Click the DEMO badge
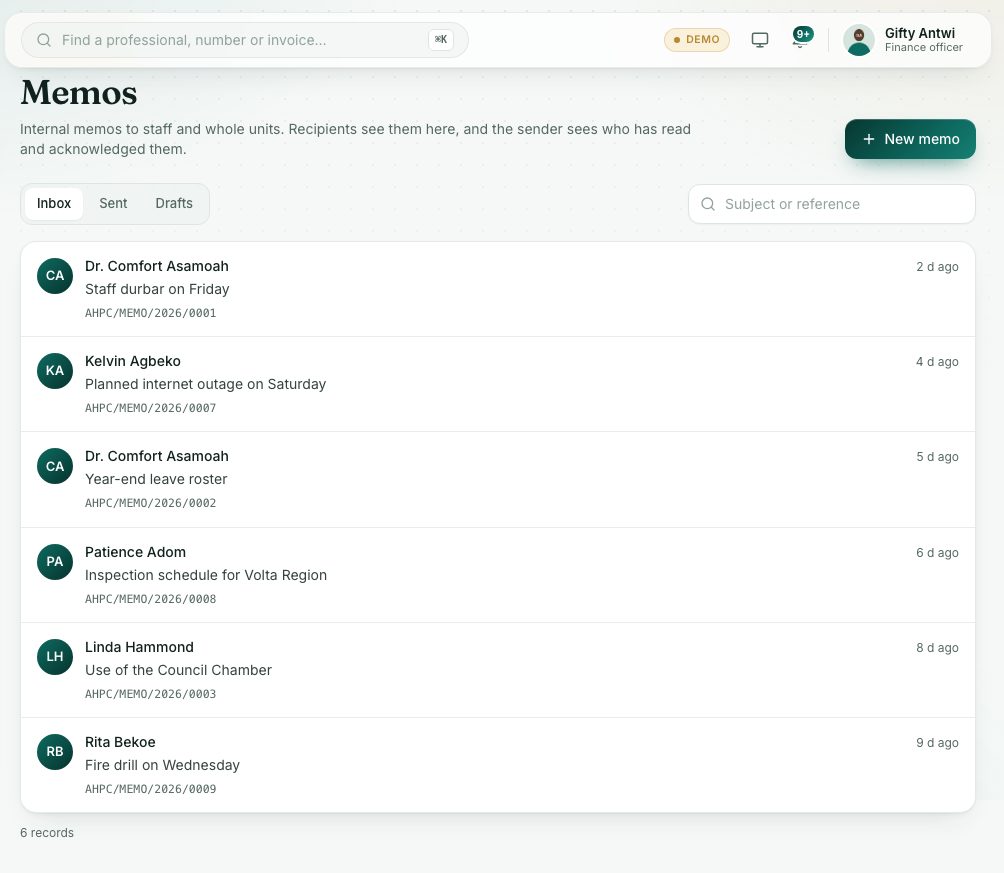1004x873 pixels. [x=697, y=40]
